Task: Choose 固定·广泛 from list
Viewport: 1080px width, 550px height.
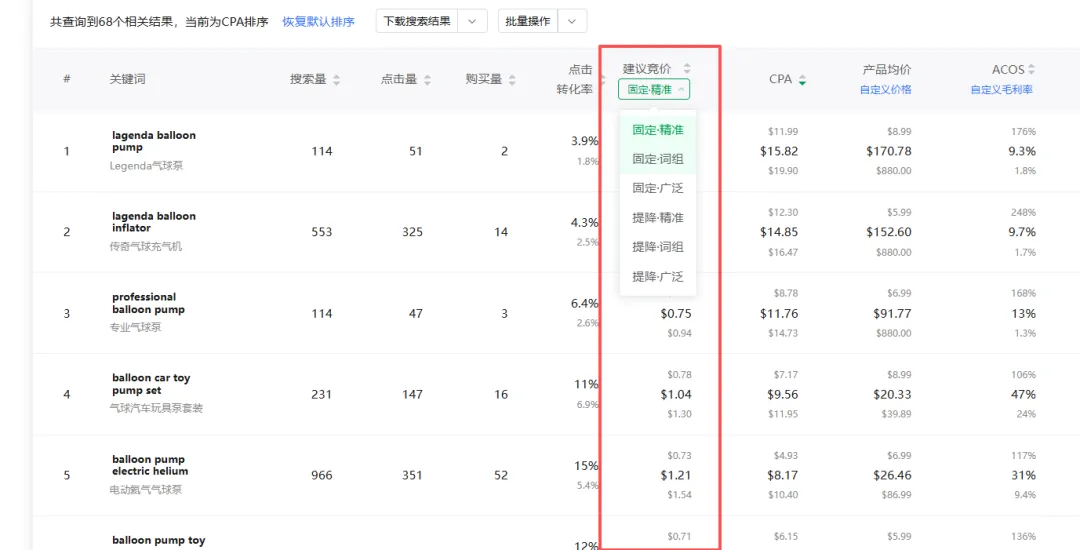Action: (x=658, y=188)
